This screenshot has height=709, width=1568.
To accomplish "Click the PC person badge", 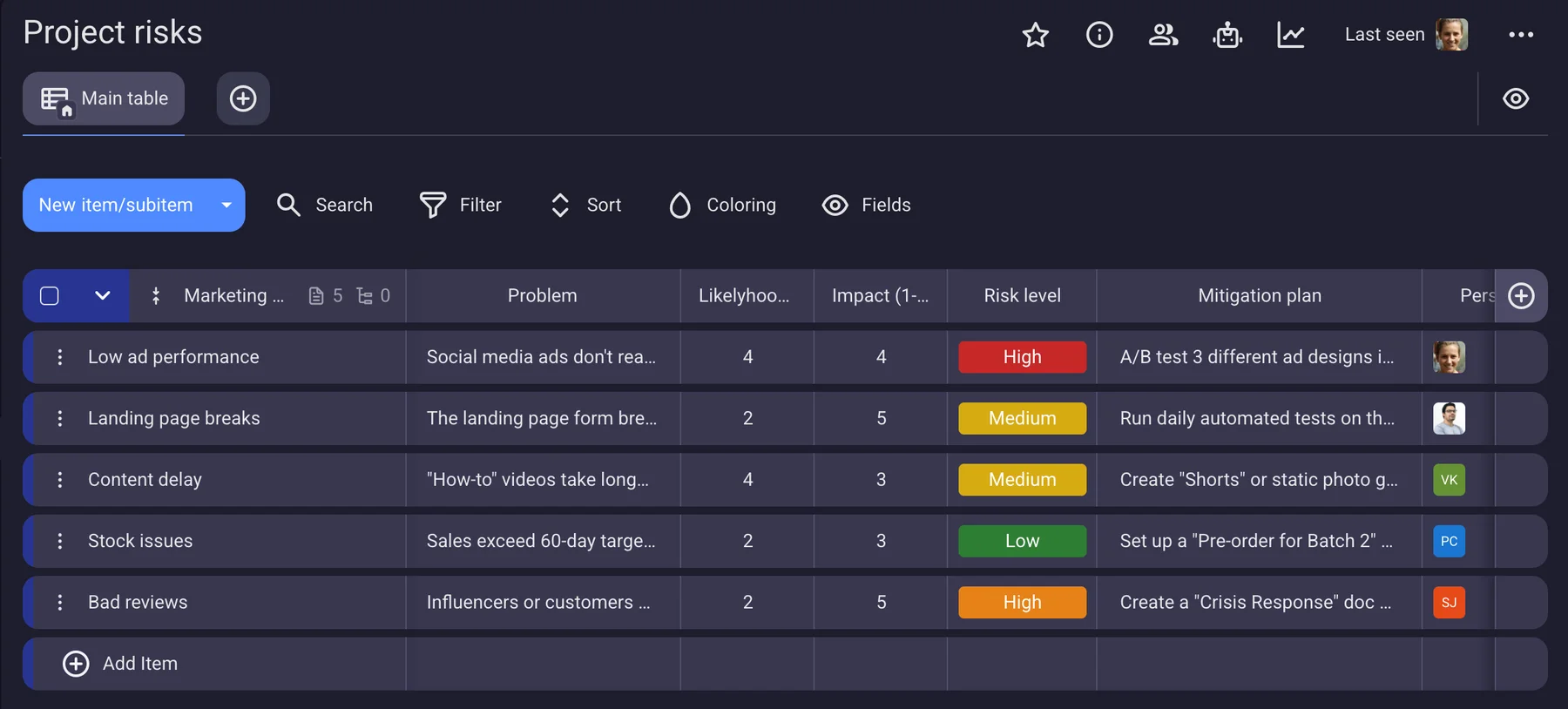I will [x=1449, y=541].
